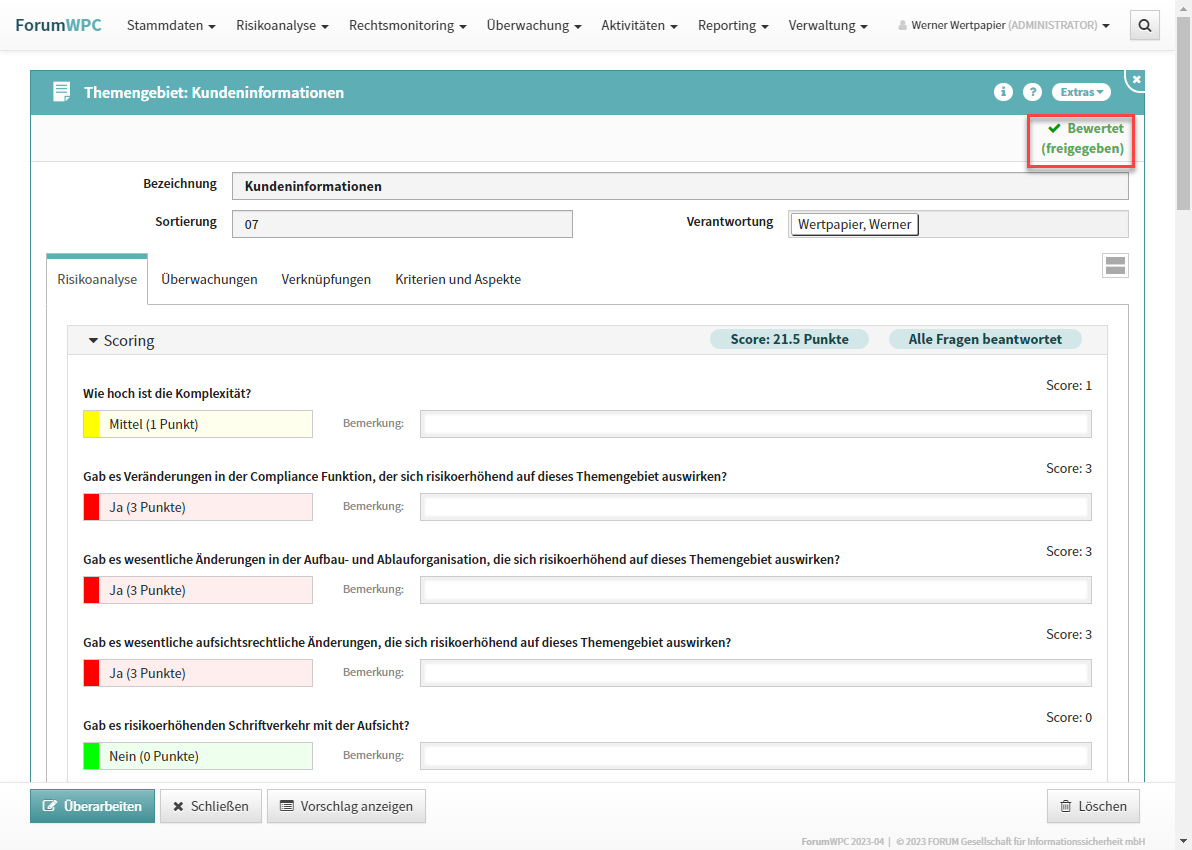Click the document icon beside Themengebiet title
This screenshot has height=850, width=1192.
[x=62, y=92]
